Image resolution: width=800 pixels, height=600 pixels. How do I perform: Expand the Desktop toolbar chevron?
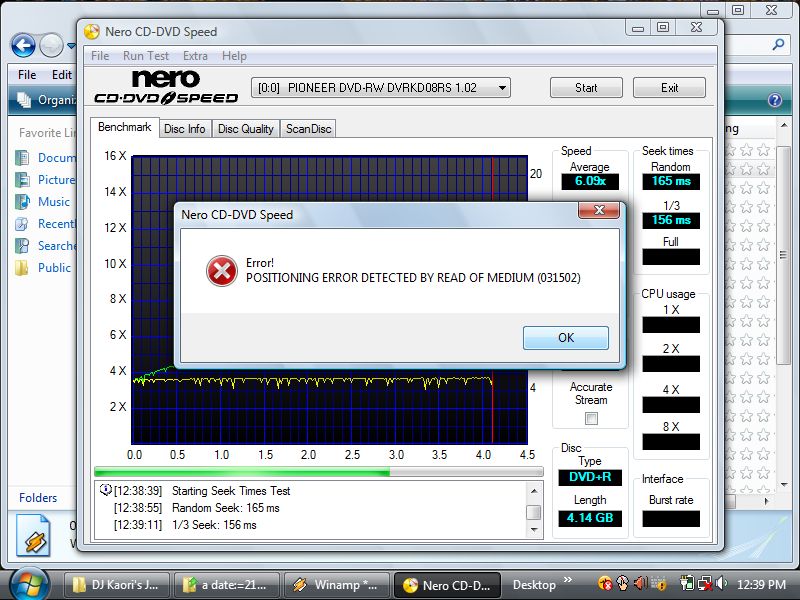click(x=567, y=581)
